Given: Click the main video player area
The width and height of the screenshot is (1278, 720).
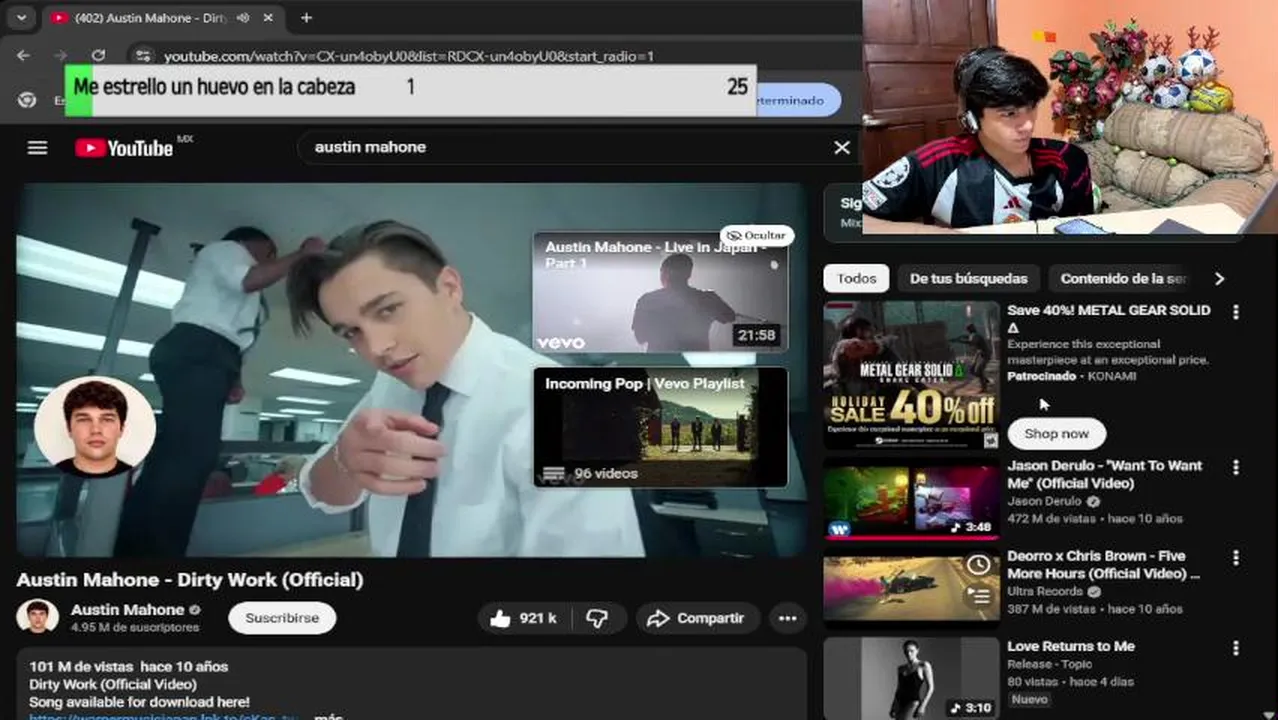Looking at the screenshot, I should 411,369.
